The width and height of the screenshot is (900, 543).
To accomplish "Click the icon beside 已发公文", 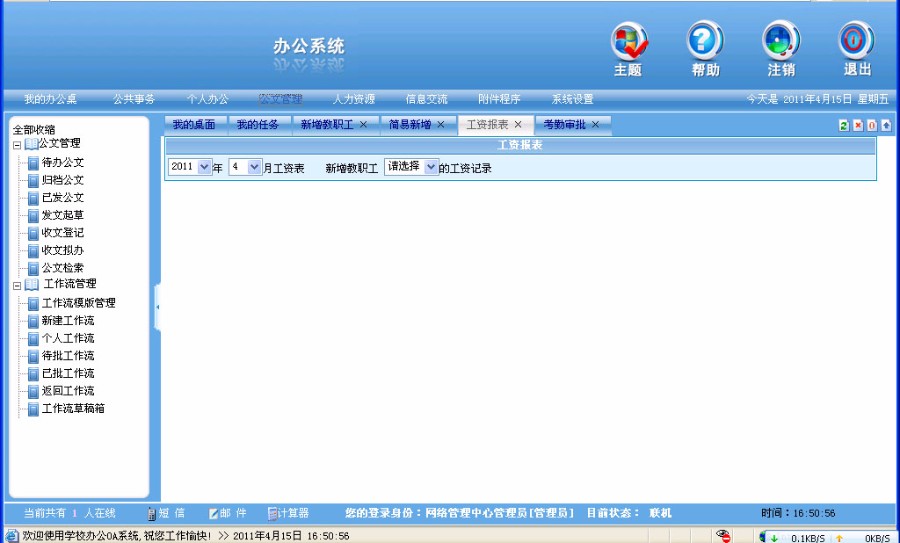I will pyautogui.click(x=33, y=199).
